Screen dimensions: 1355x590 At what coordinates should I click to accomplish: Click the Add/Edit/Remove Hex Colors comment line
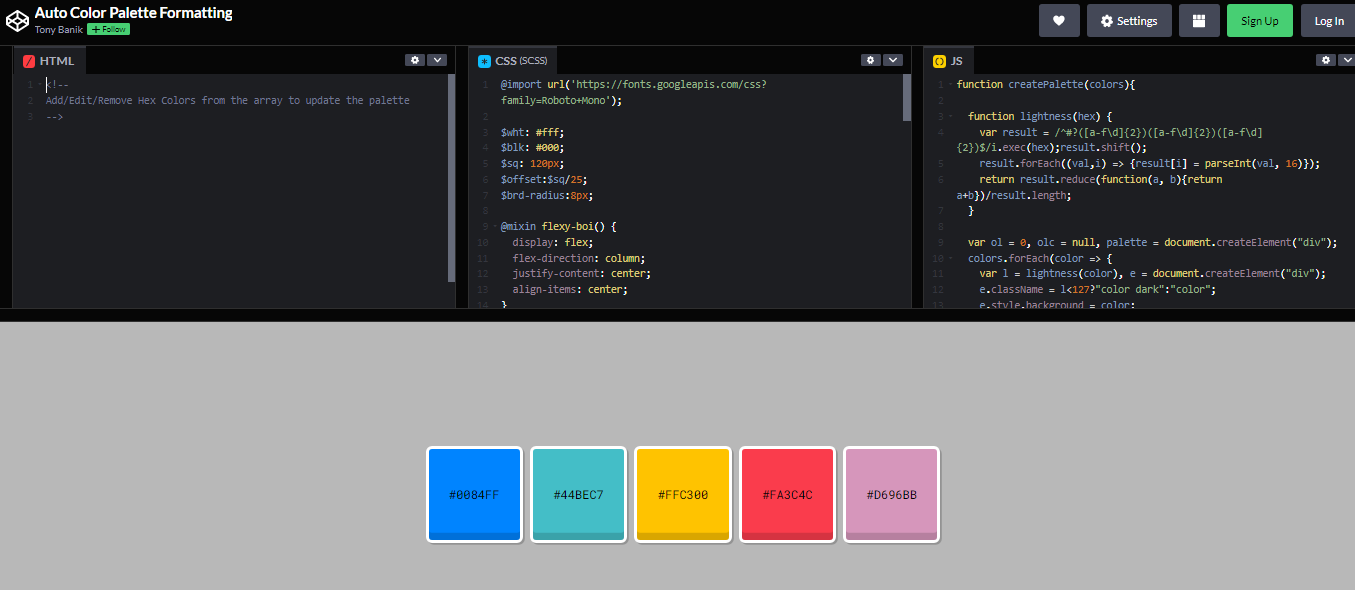(x=228, y=100)
